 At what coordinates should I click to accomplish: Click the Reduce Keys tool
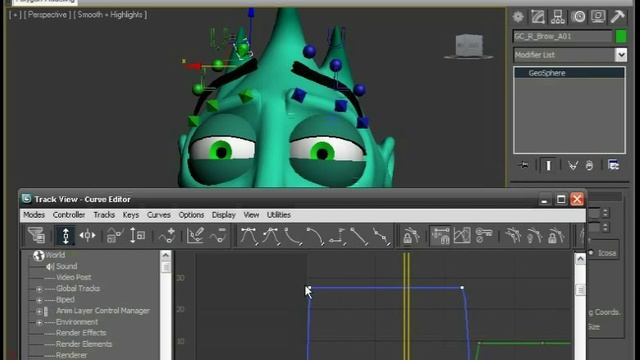[x=218, y=236]
